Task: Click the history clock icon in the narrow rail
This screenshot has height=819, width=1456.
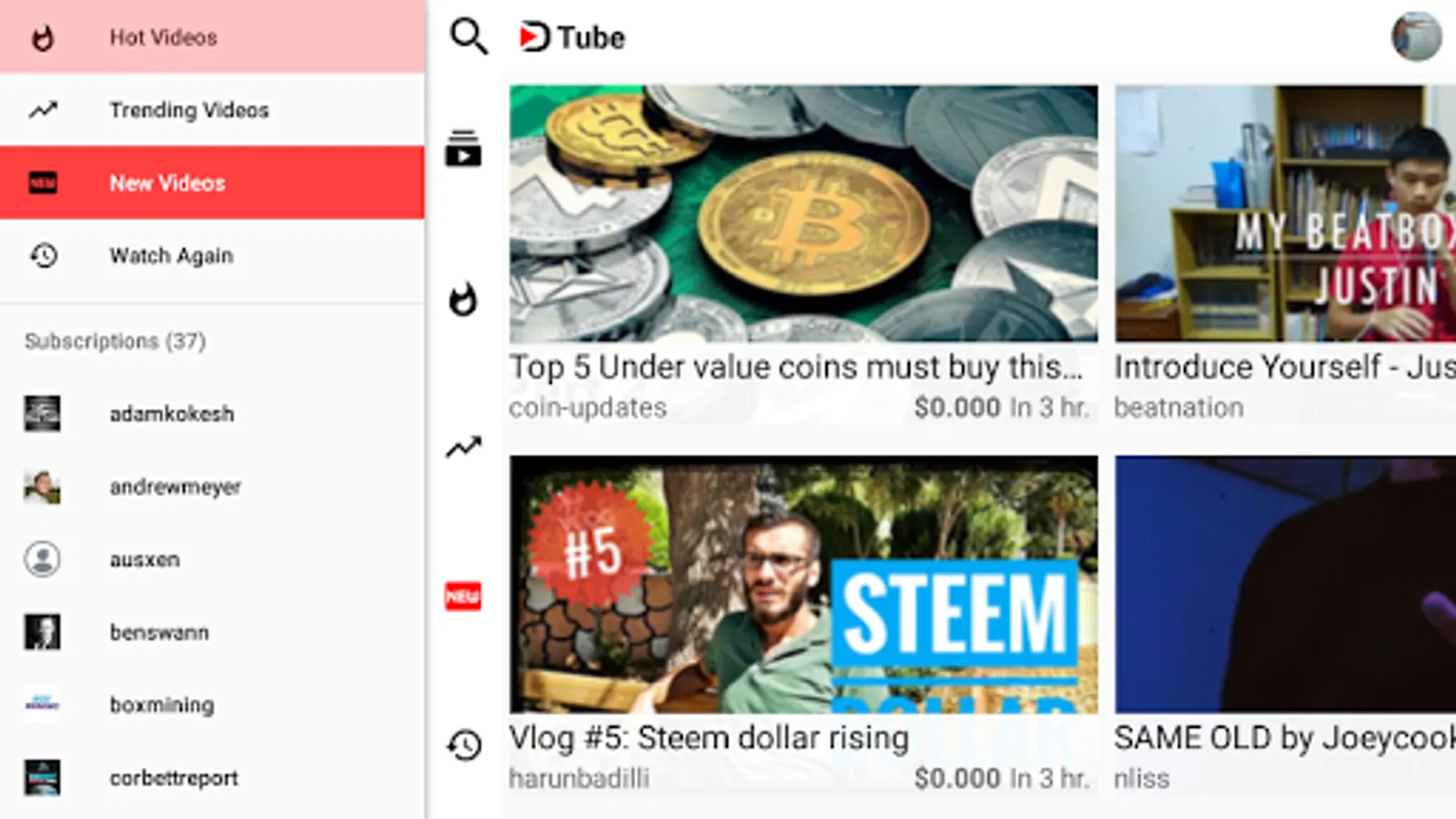Action: point(464,745)
